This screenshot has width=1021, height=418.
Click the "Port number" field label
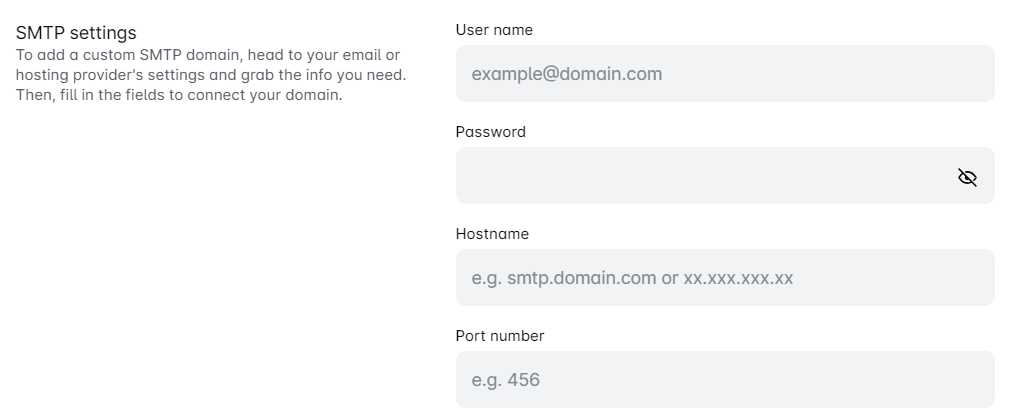500,336
